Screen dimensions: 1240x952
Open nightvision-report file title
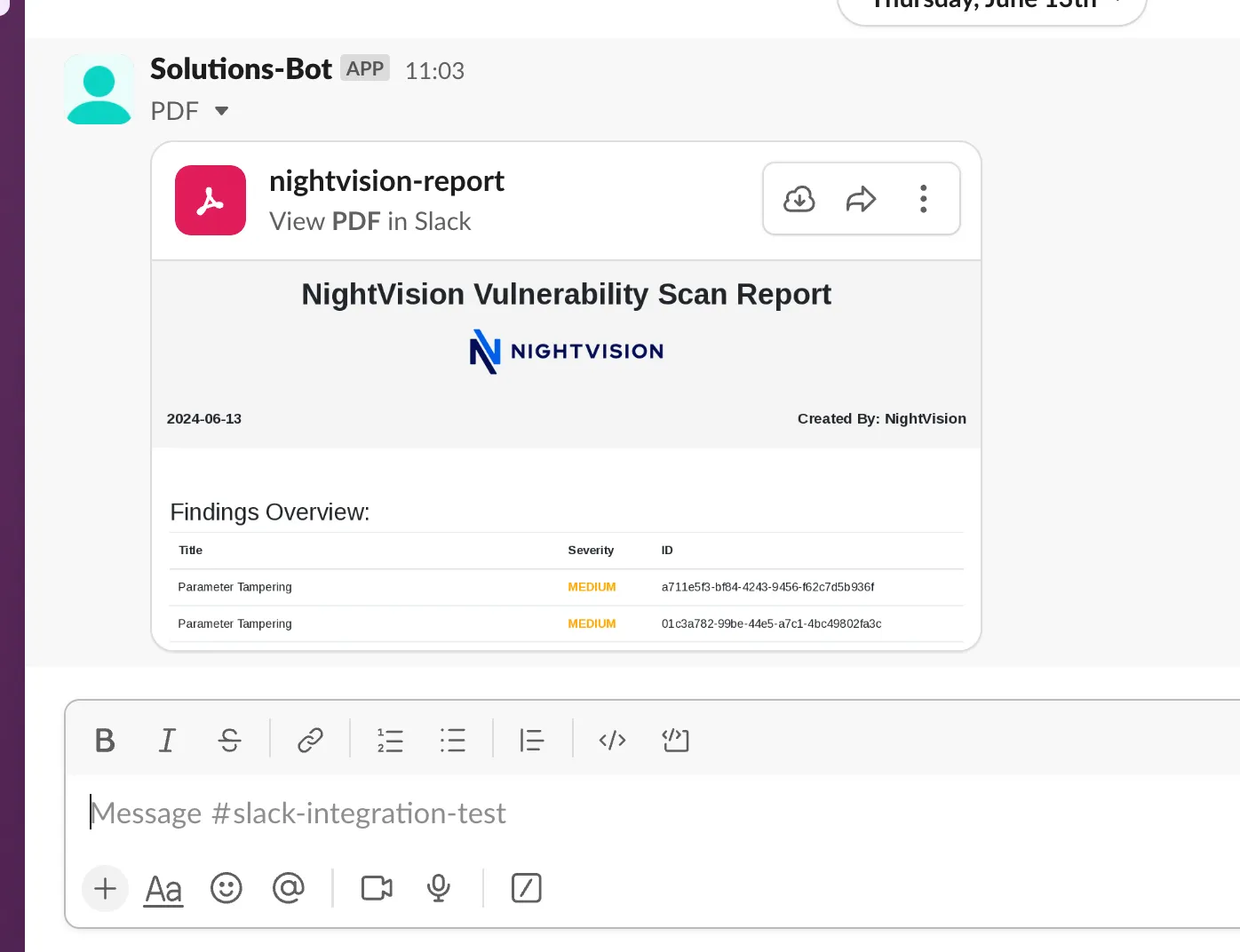coord(386,181)
